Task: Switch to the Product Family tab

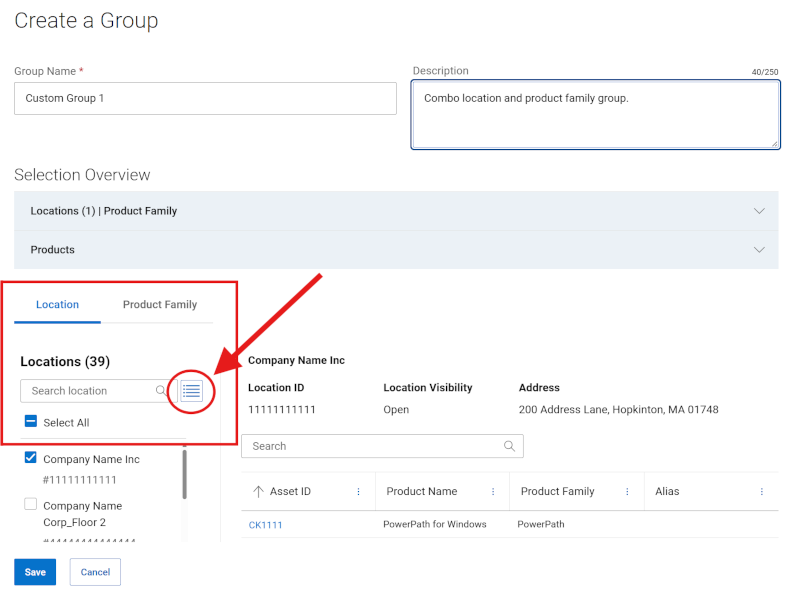Action: click(159, 304)
